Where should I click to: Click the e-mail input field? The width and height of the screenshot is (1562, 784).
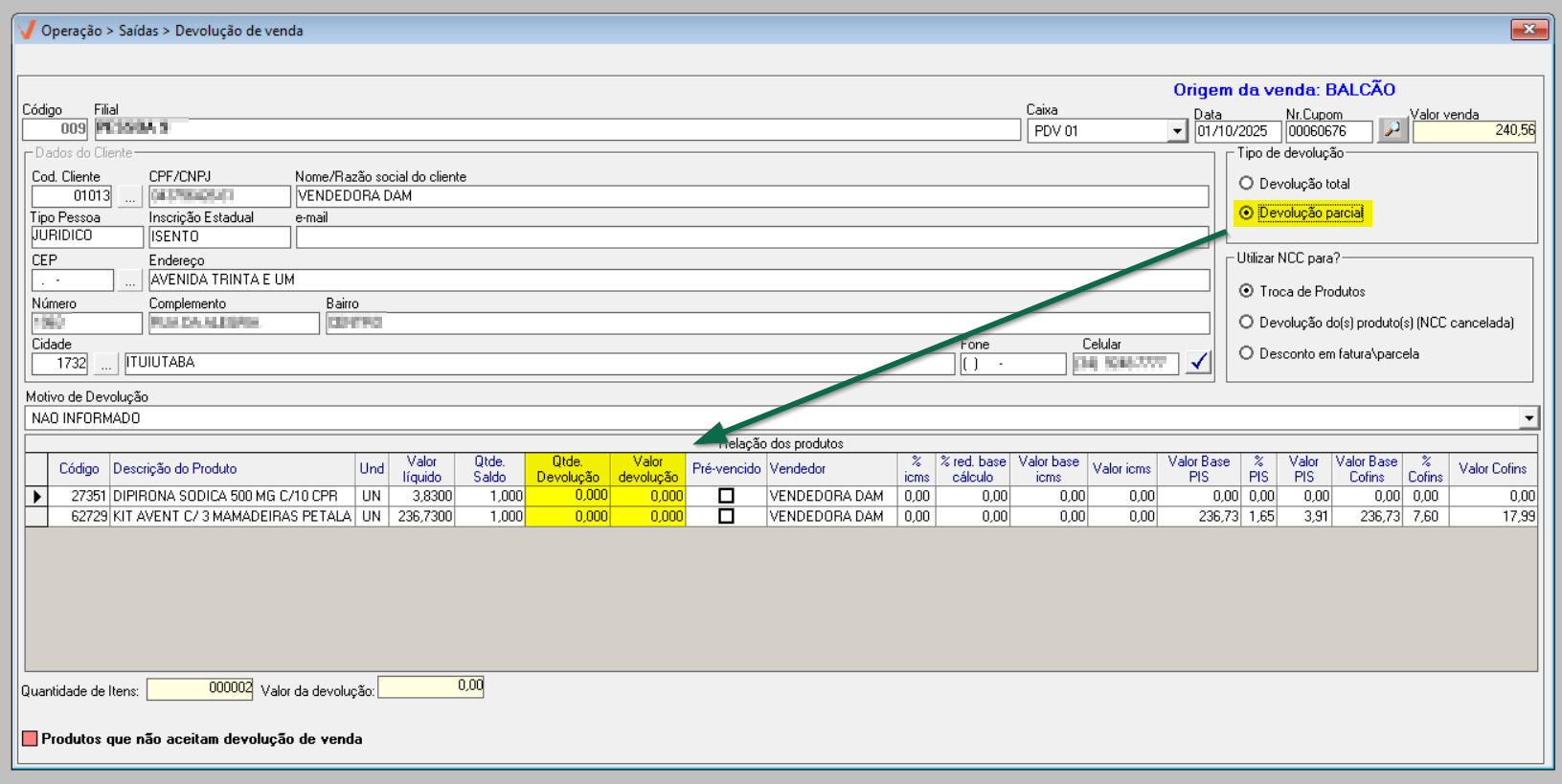[751, 237]
